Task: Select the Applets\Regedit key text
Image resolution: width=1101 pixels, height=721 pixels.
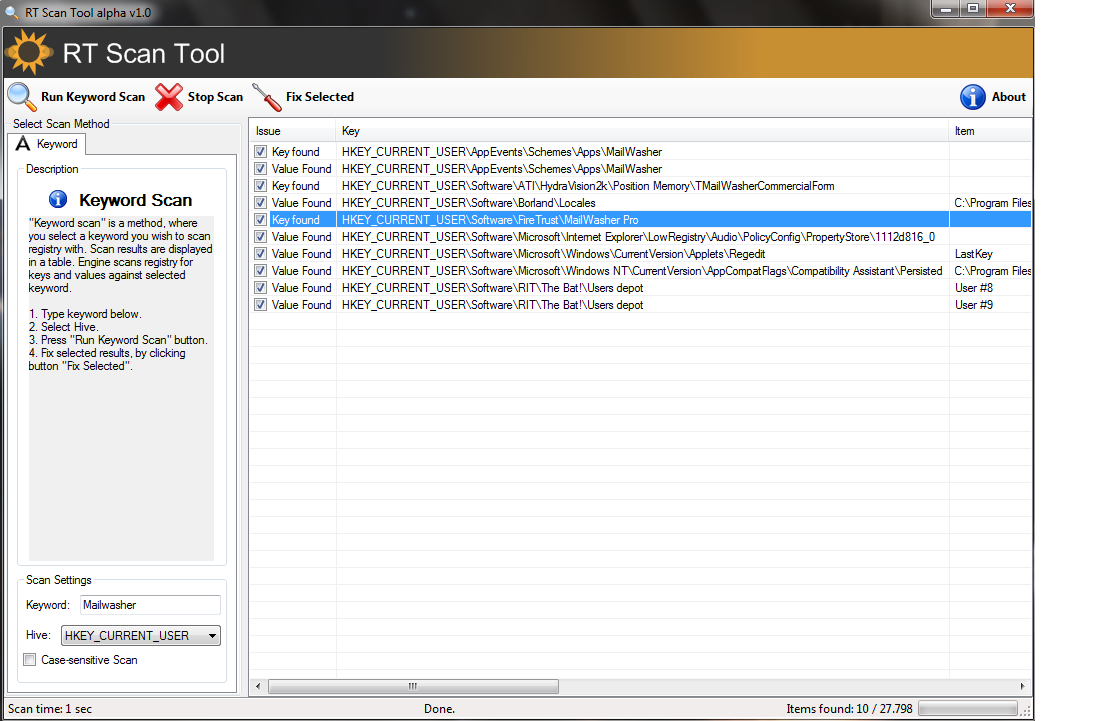Action: (553, 253)
